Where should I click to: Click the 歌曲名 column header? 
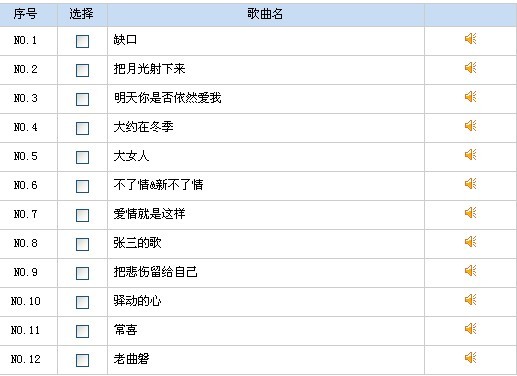tap(265, 14)
